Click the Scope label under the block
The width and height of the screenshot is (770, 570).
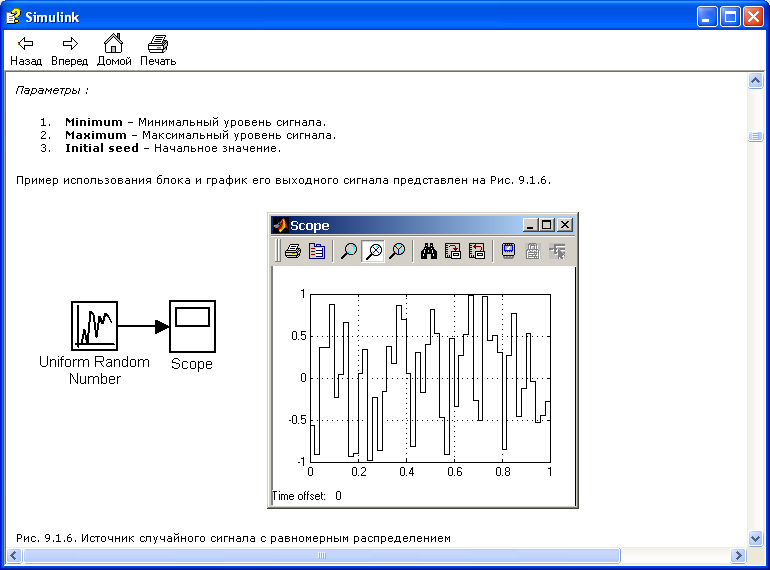(192, 364)
